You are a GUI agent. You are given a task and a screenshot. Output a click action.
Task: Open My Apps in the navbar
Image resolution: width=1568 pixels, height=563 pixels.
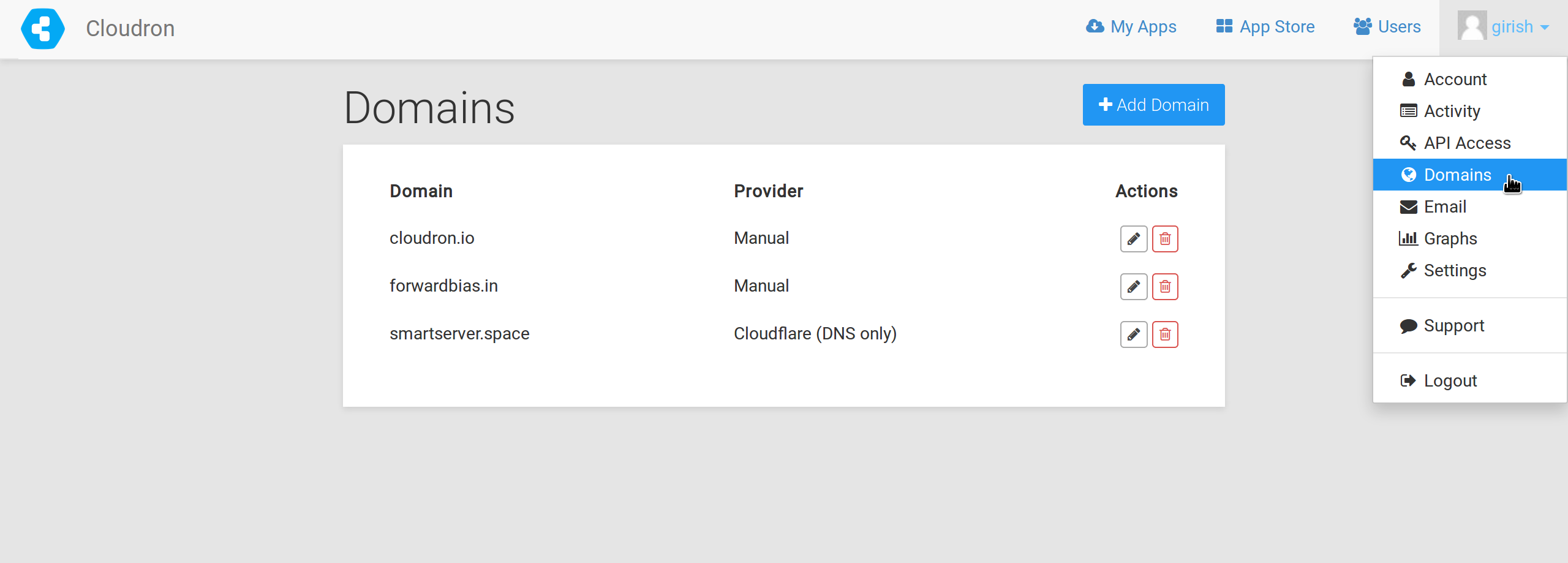click(1131, 27)
